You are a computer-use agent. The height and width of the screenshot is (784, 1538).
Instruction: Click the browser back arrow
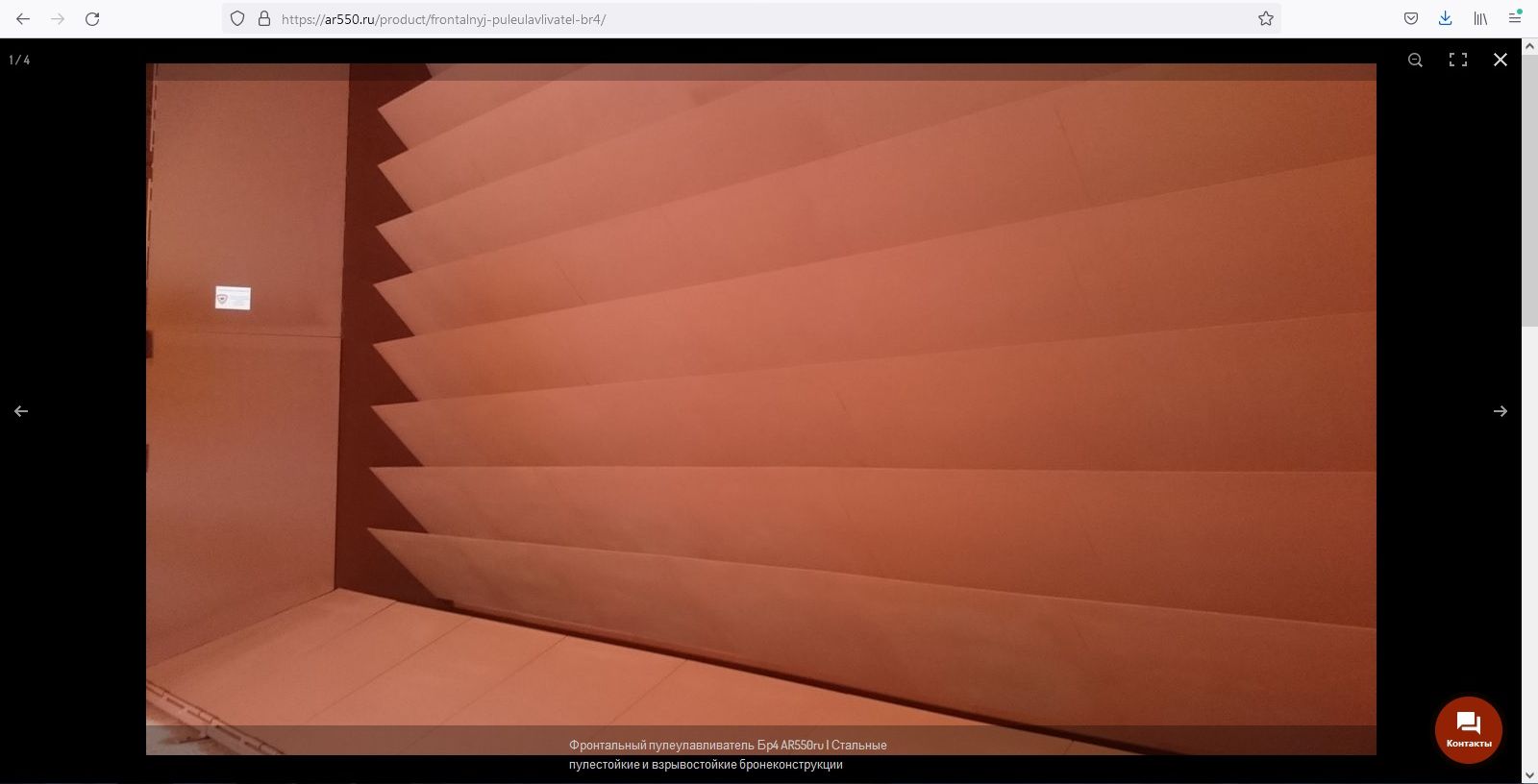point(23,19)
